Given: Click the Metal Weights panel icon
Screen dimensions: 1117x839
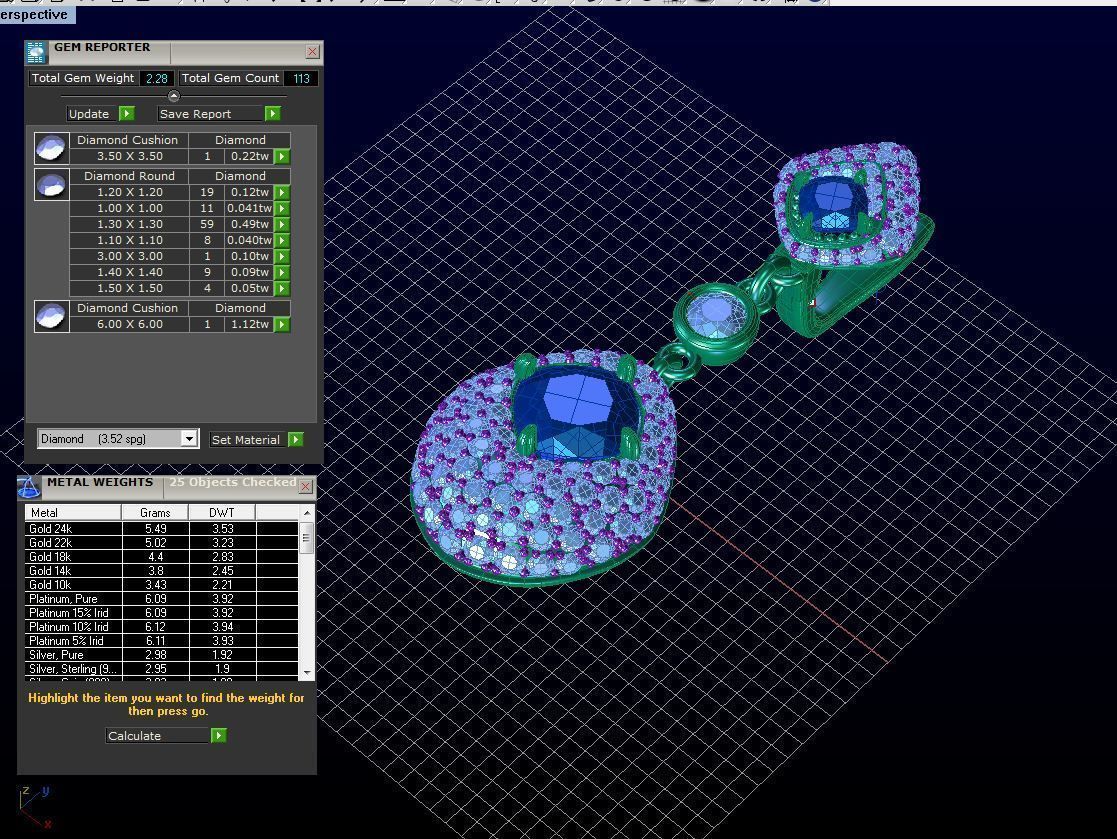Looking at the screenshot, I should [x=28, y=487].
